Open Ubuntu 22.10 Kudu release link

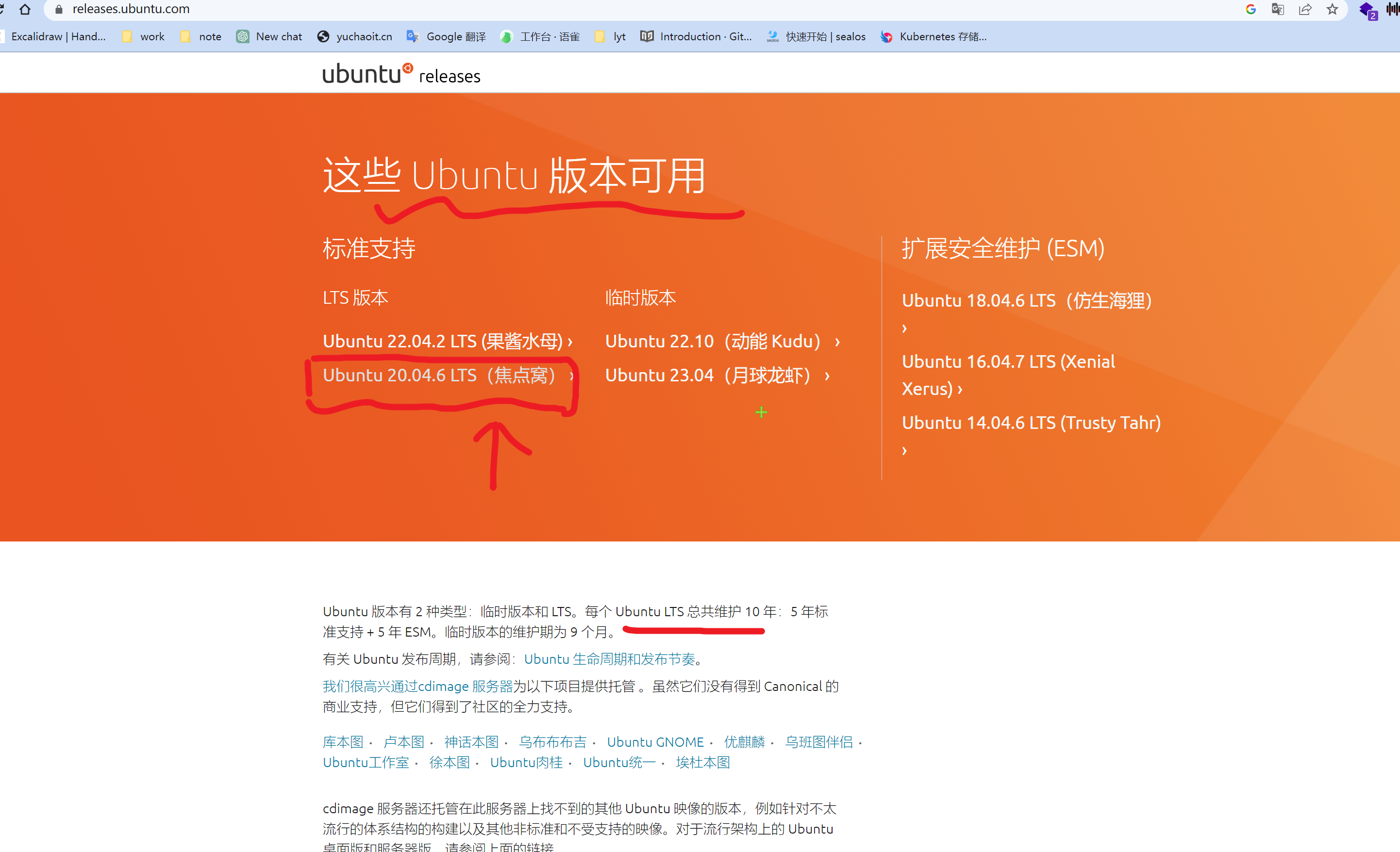coord(723,341)
